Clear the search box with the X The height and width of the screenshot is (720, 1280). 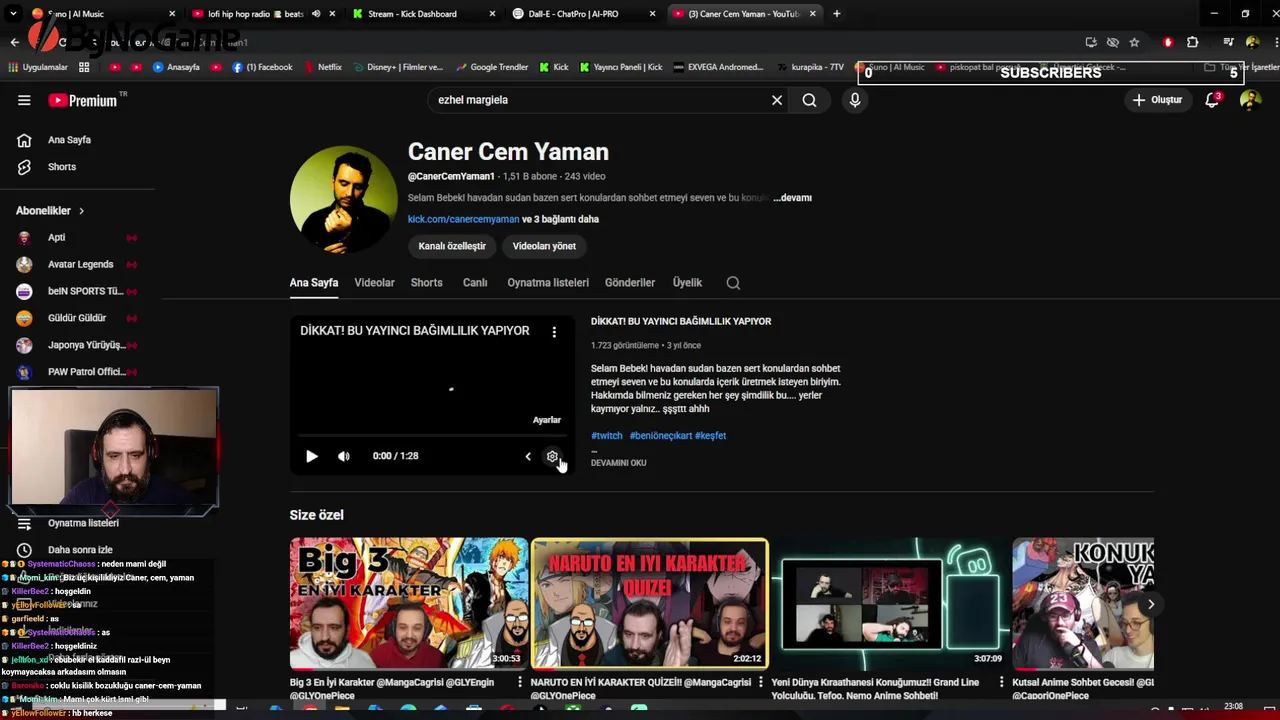(777, 100)
